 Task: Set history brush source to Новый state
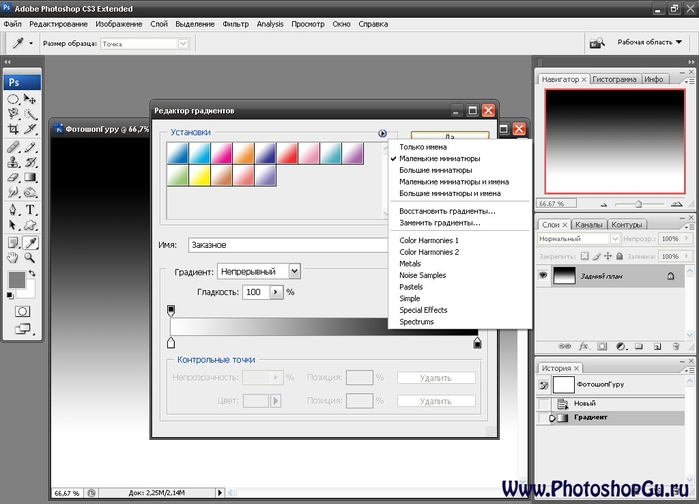coord(543,404)
